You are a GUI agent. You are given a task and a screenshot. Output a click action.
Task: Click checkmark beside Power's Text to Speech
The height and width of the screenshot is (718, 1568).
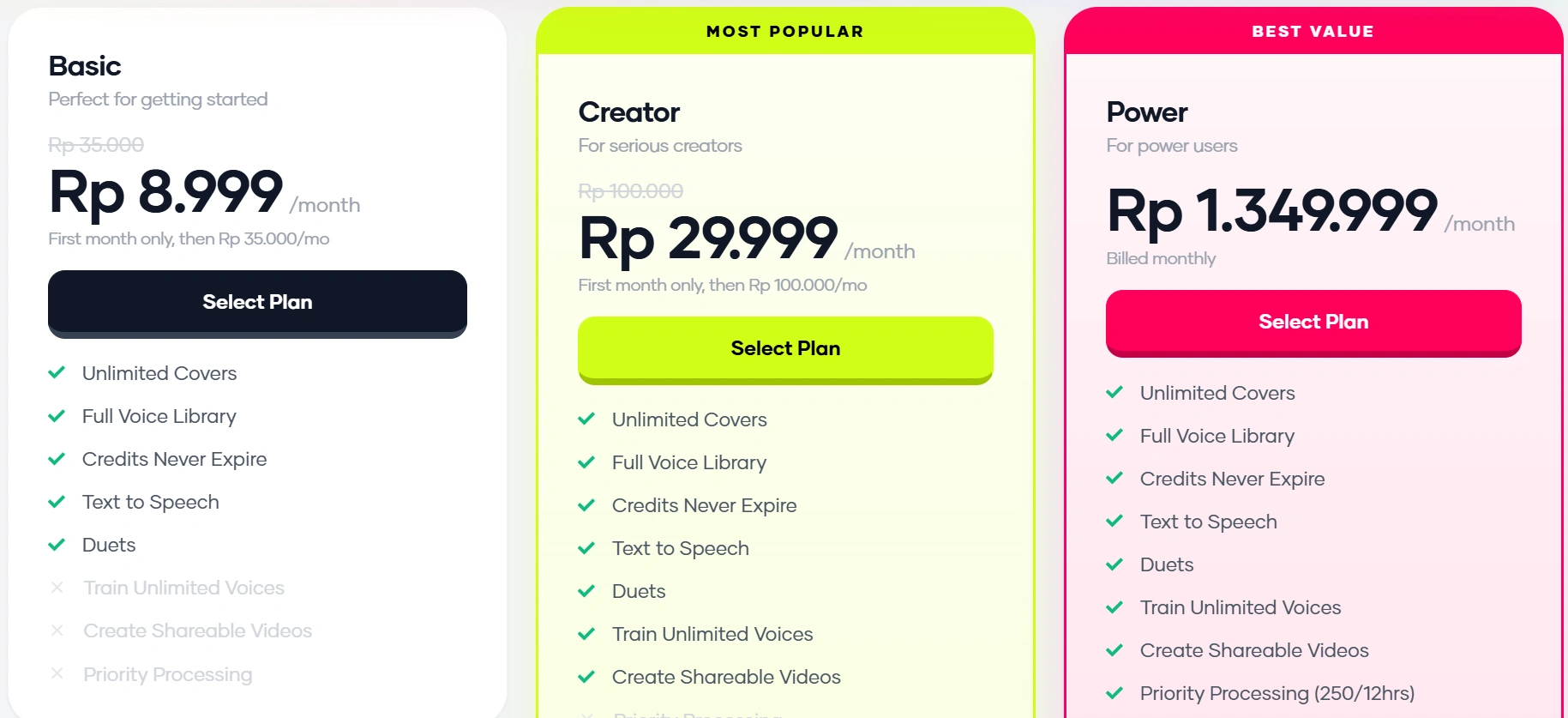pyautogui.click(x=1114, y=522)
